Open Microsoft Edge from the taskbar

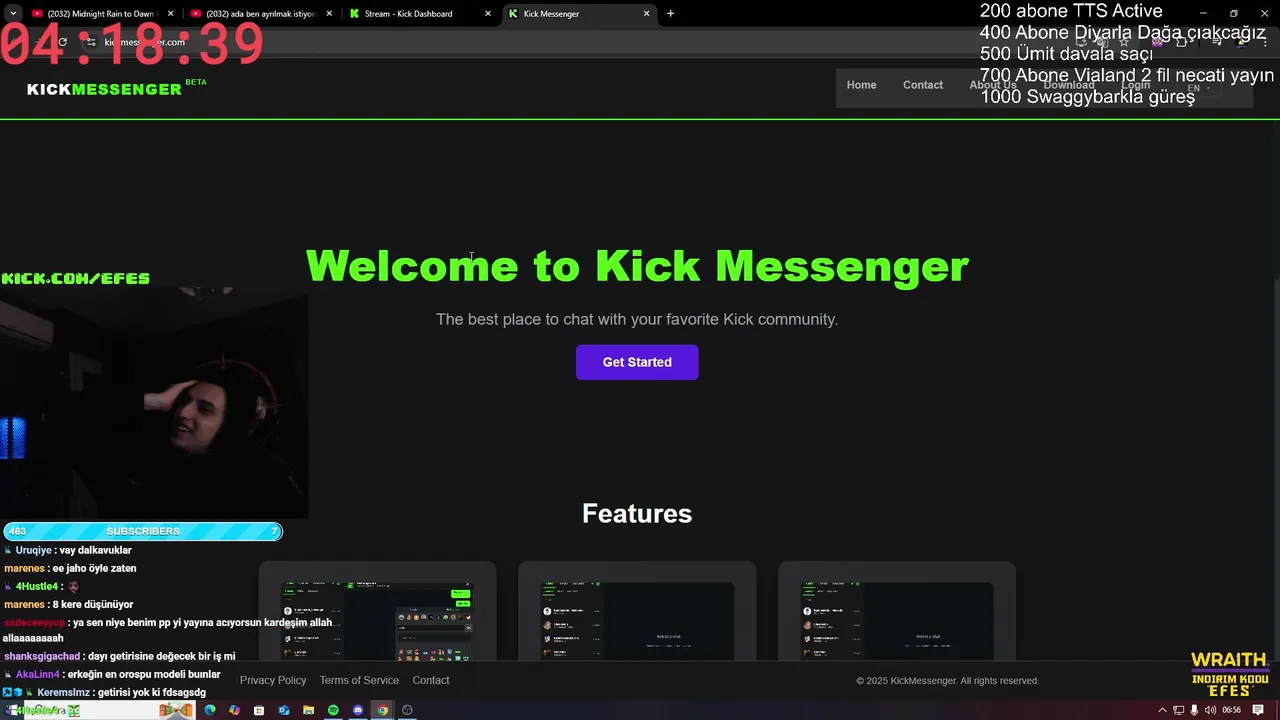click(210, 710)
